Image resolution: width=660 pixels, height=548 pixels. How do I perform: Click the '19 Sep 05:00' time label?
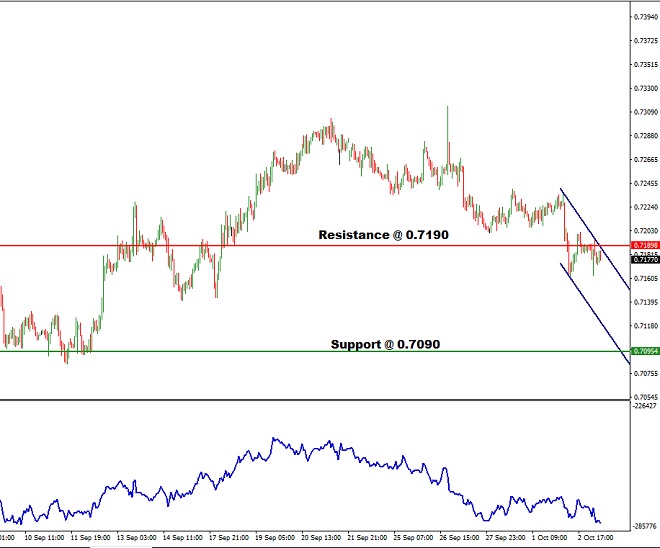tap(275, 537)
